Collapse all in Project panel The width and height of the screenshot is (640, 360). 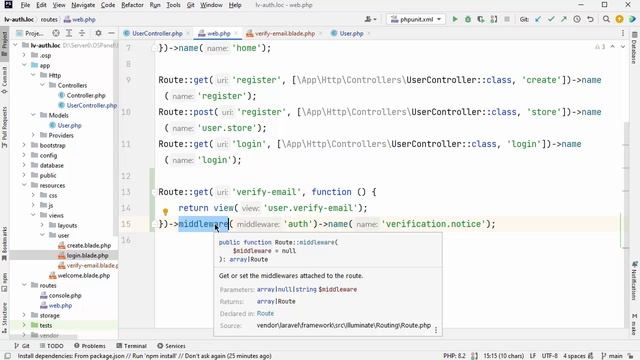coord(82,33)
